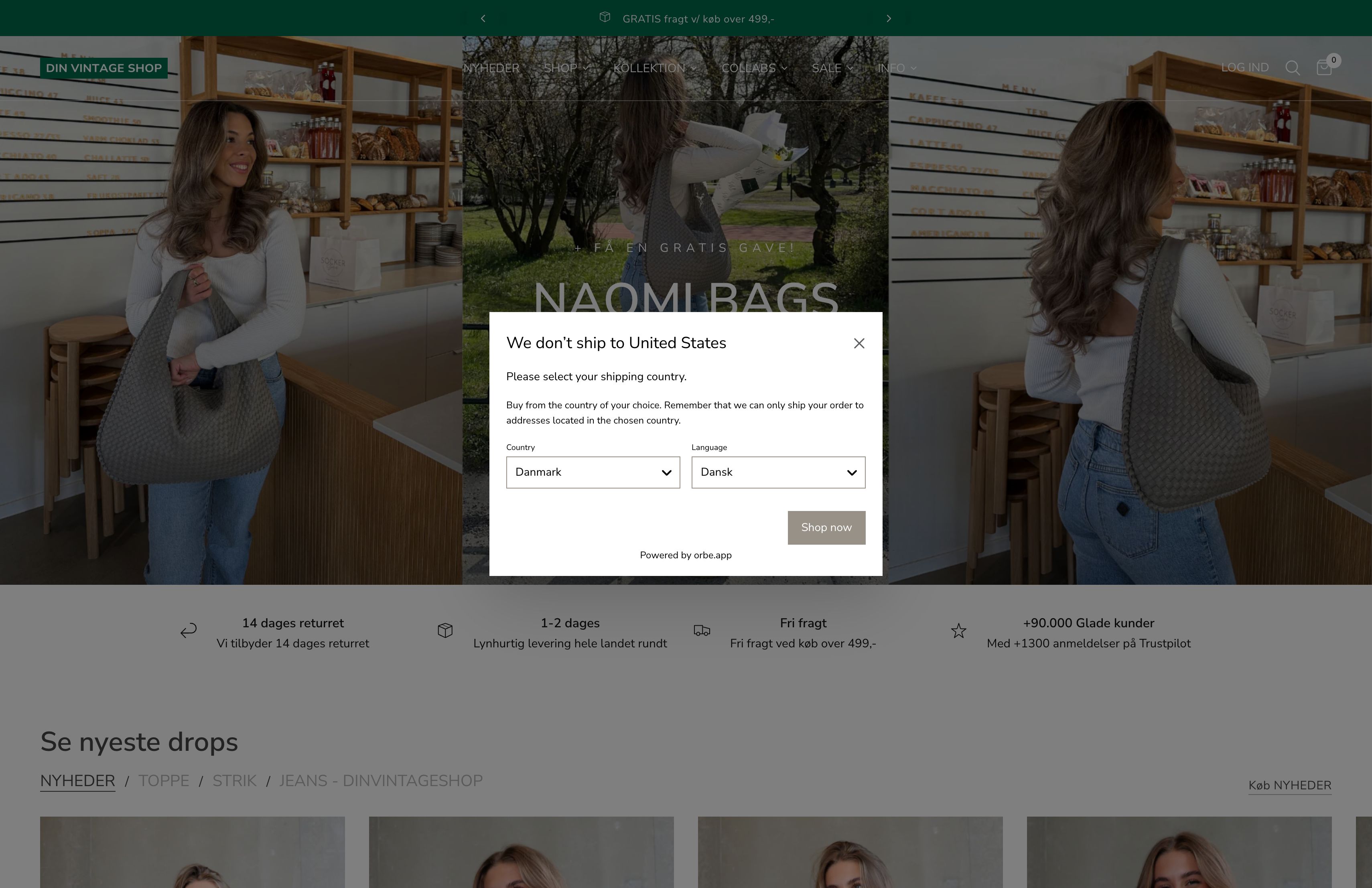
Task: Click the delivery truck icon near Fri fragt
Action: tap(702, 631)
